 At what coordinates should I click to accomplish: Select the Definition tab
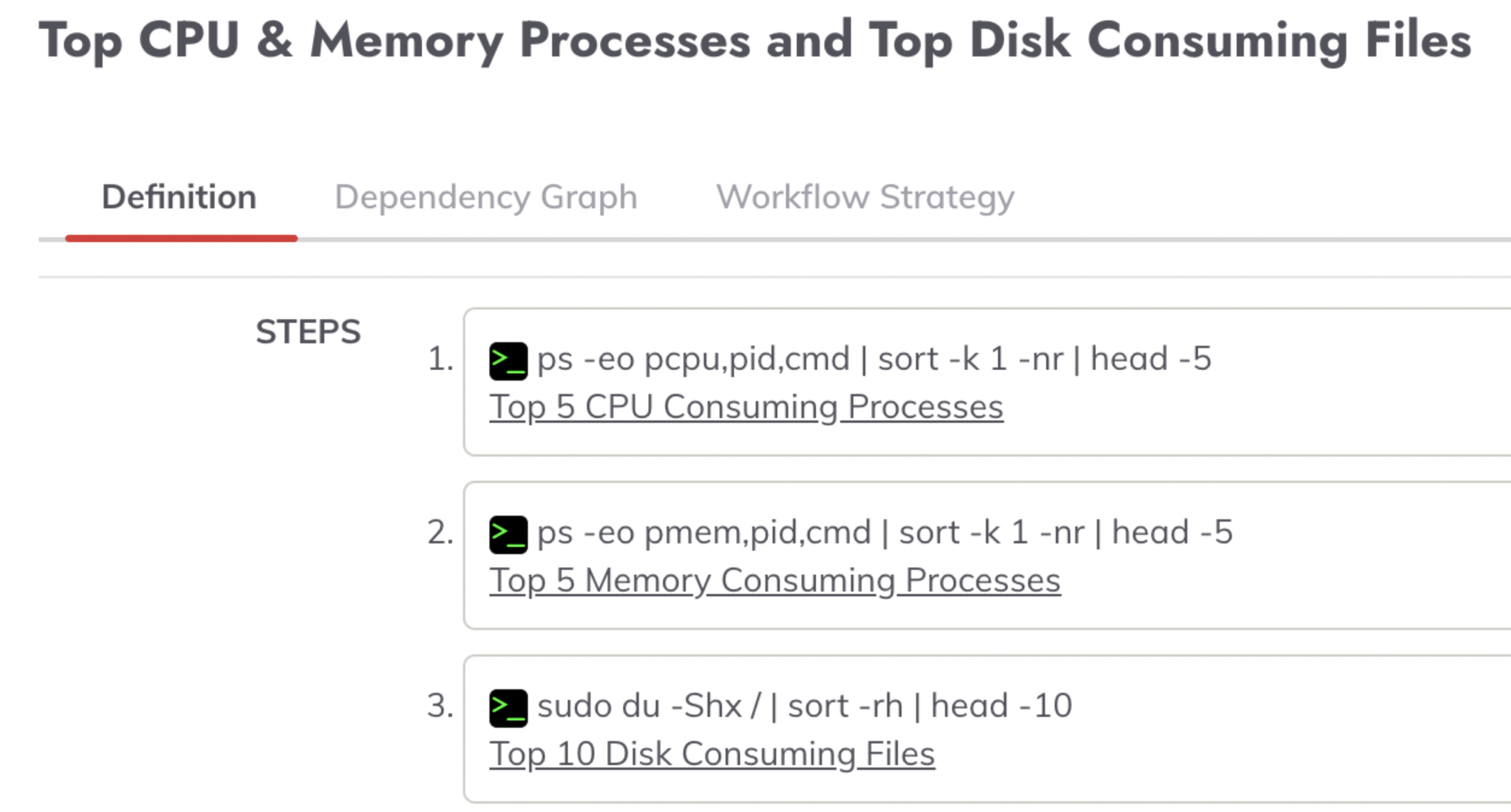pyautogui.click(x=179, y=197)
